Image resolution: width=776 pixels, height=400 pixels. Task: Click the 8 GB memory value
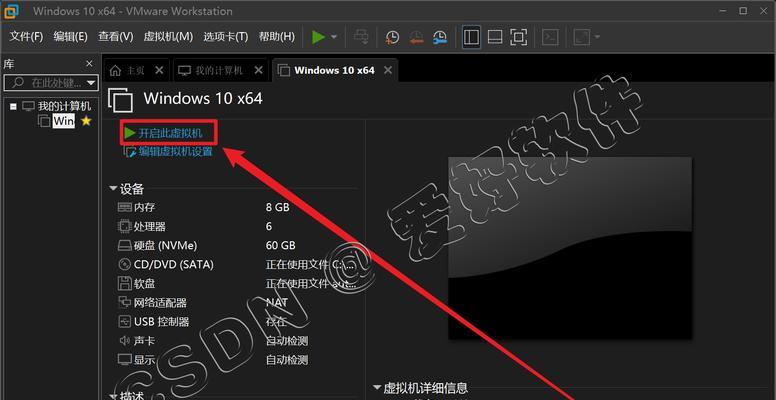pos(278,207)
